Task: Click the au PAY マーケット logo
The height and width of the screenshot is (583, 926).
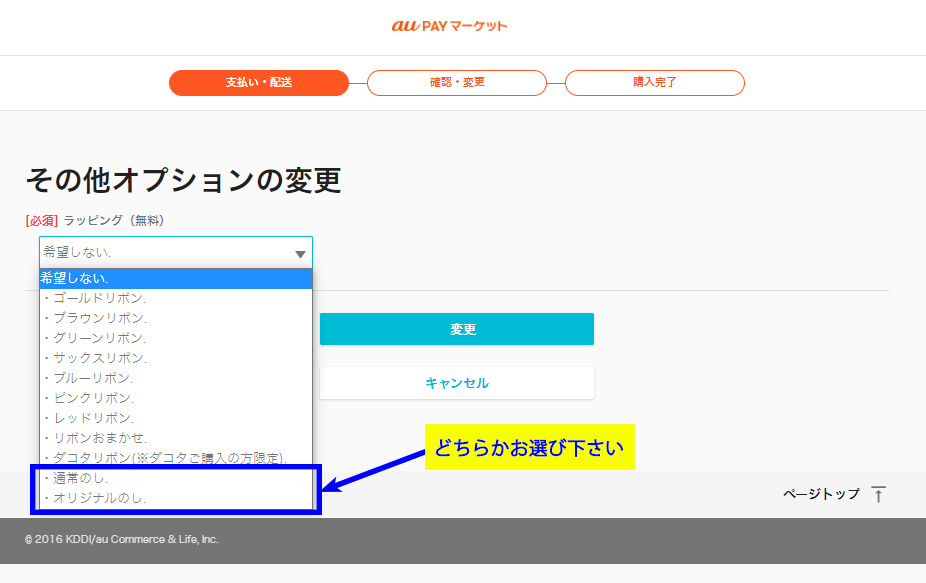Action: pyautogui.click(x=449, y=26)
